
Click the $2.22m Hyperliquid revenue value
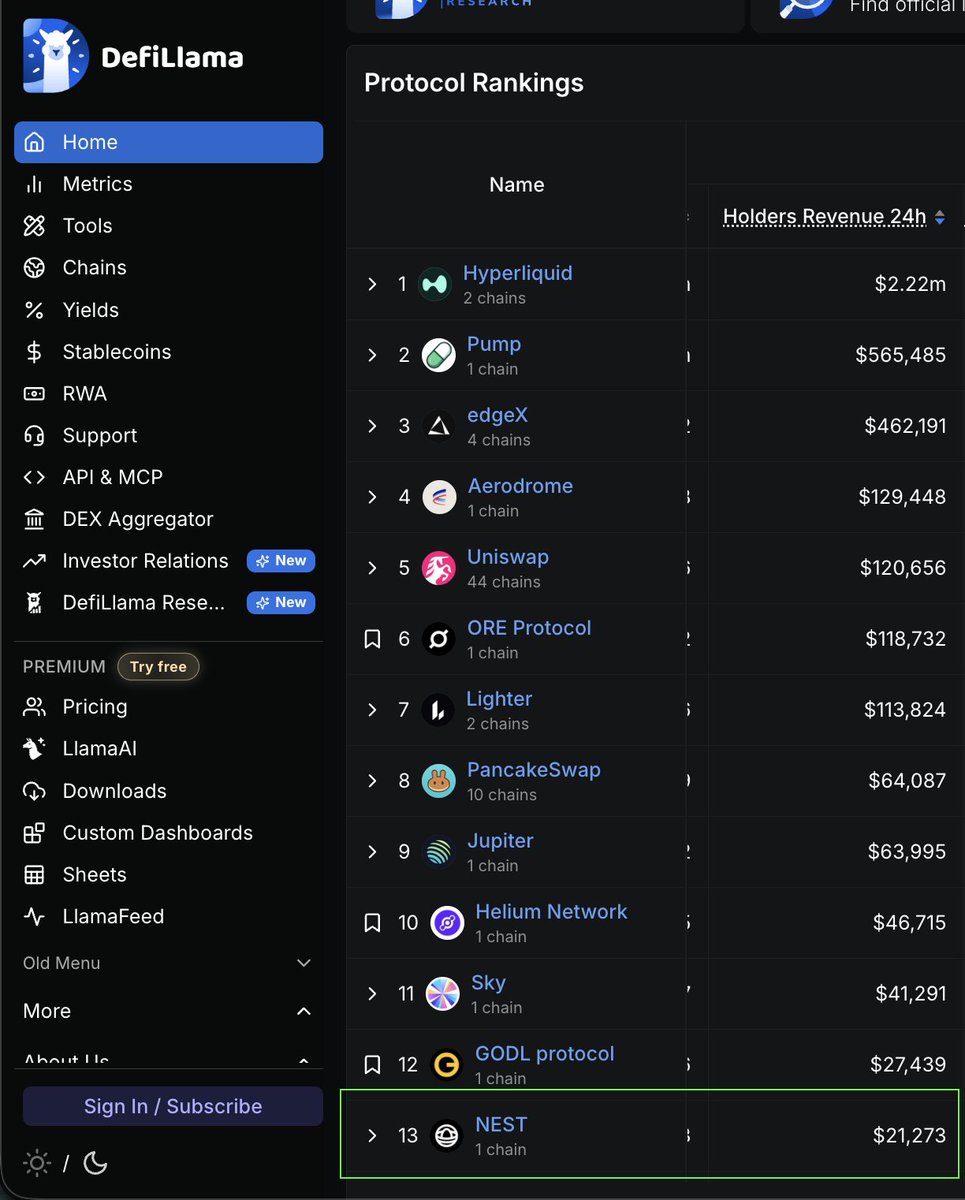[910, 285]
